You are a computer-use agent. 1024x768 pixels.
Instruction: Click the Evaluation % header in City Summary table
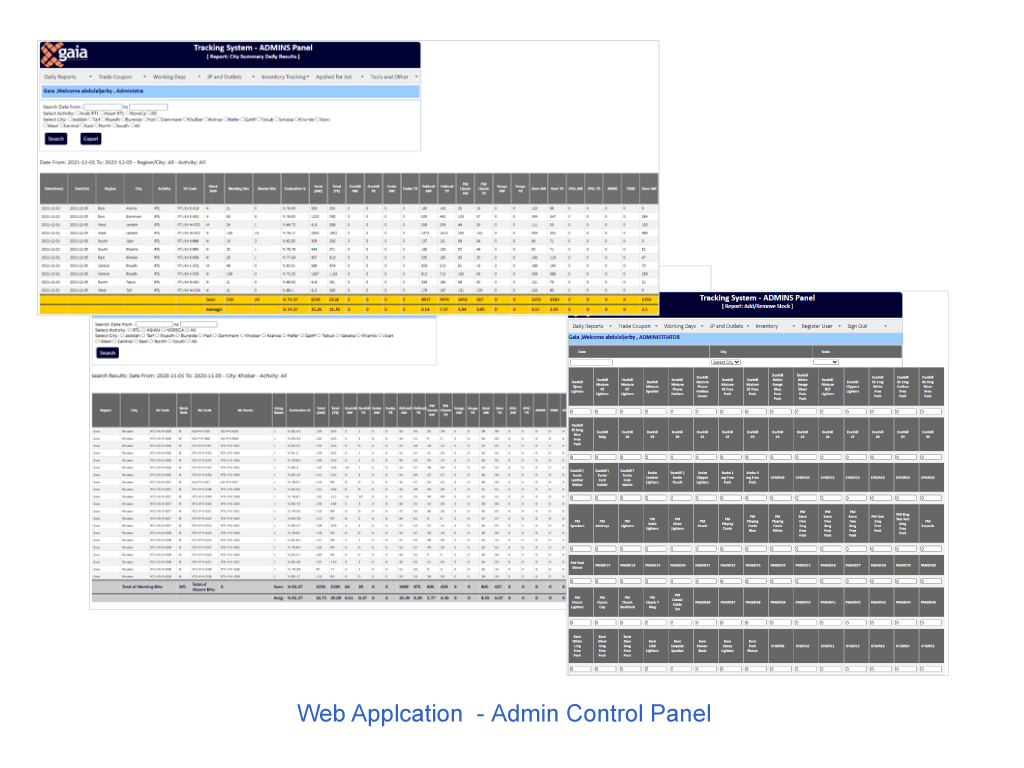294,189
